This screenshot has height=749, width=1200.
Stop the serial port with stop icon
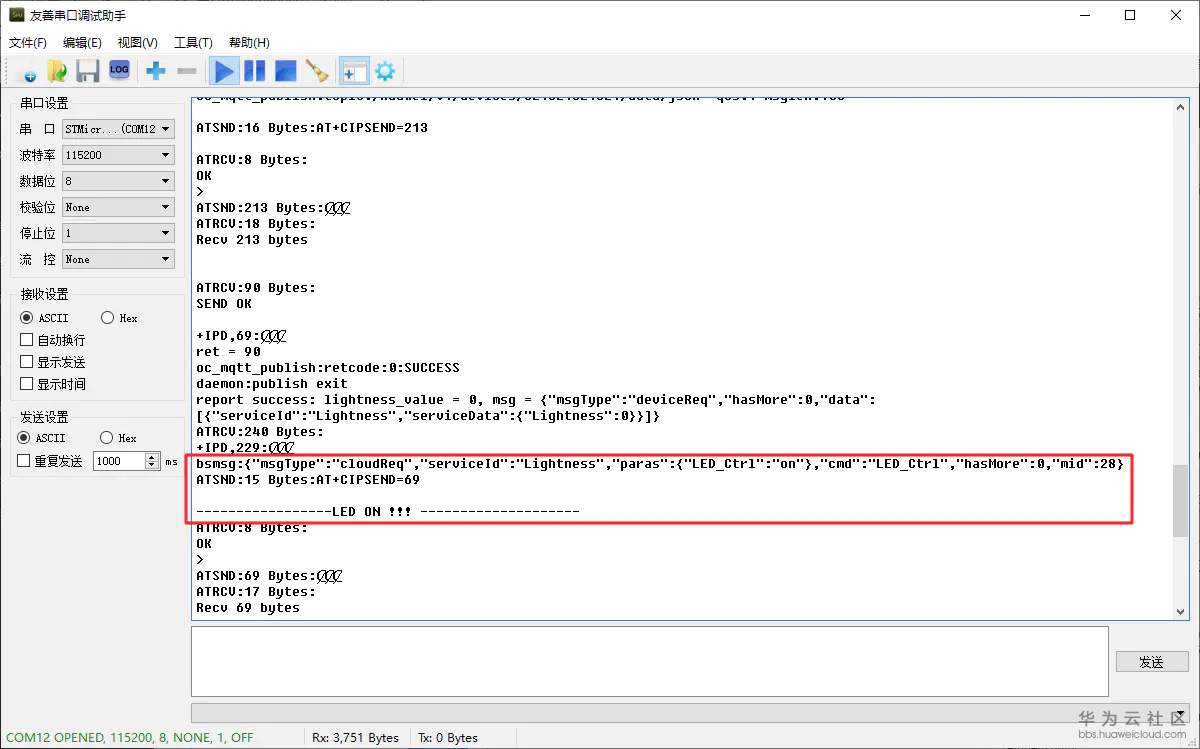286,71
